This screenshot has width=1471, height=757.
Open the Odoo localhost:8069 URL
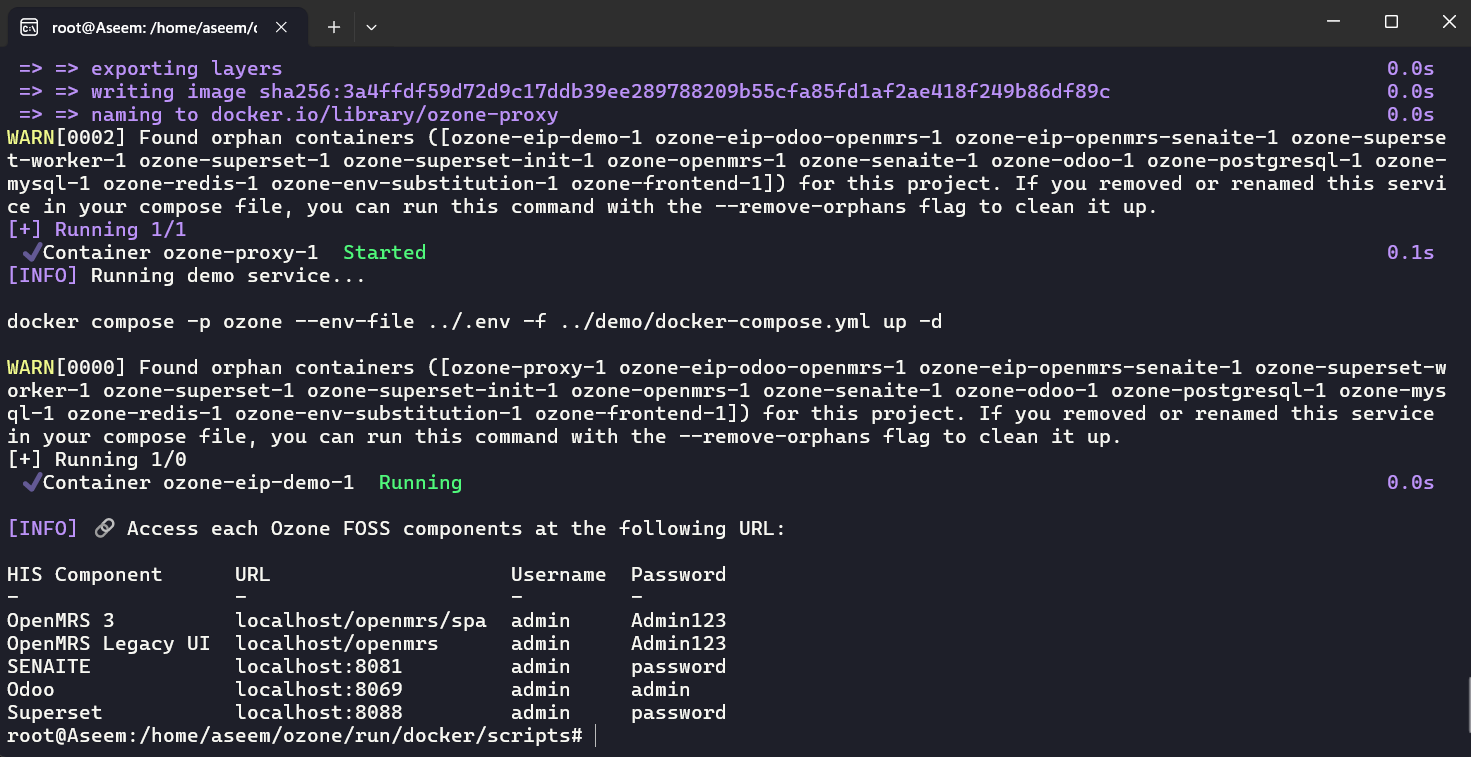point(319,690)
